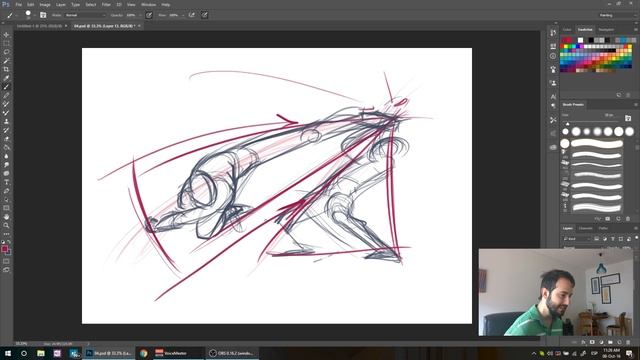640x360 pixels.
Task: Open the Opacity slider dropdown arrow
Action: [x=140, y=15]
